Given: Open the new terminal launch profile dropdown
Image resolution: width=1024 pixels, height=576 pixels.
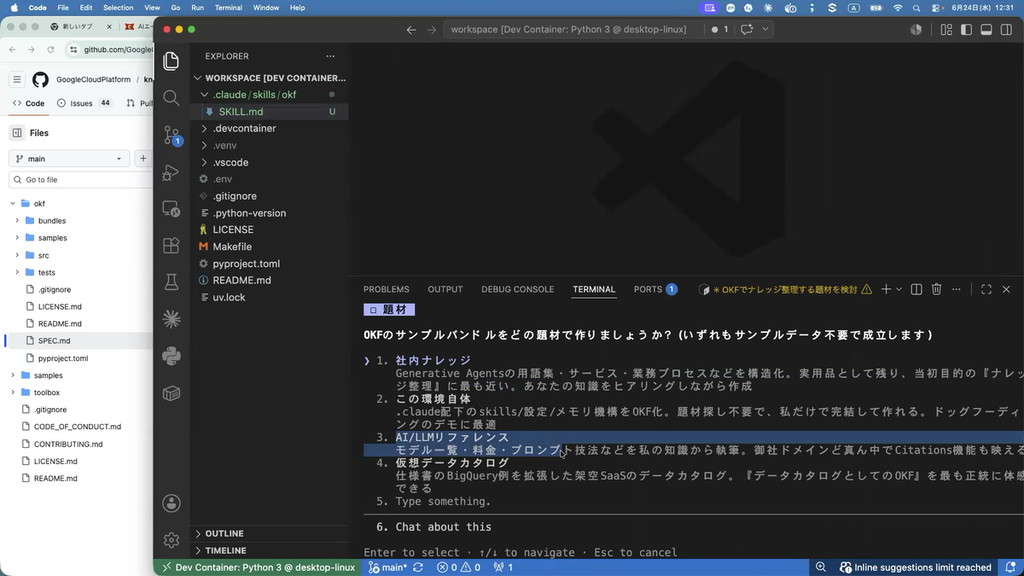Looking at the screenshot, I should (x=899, y=289).
